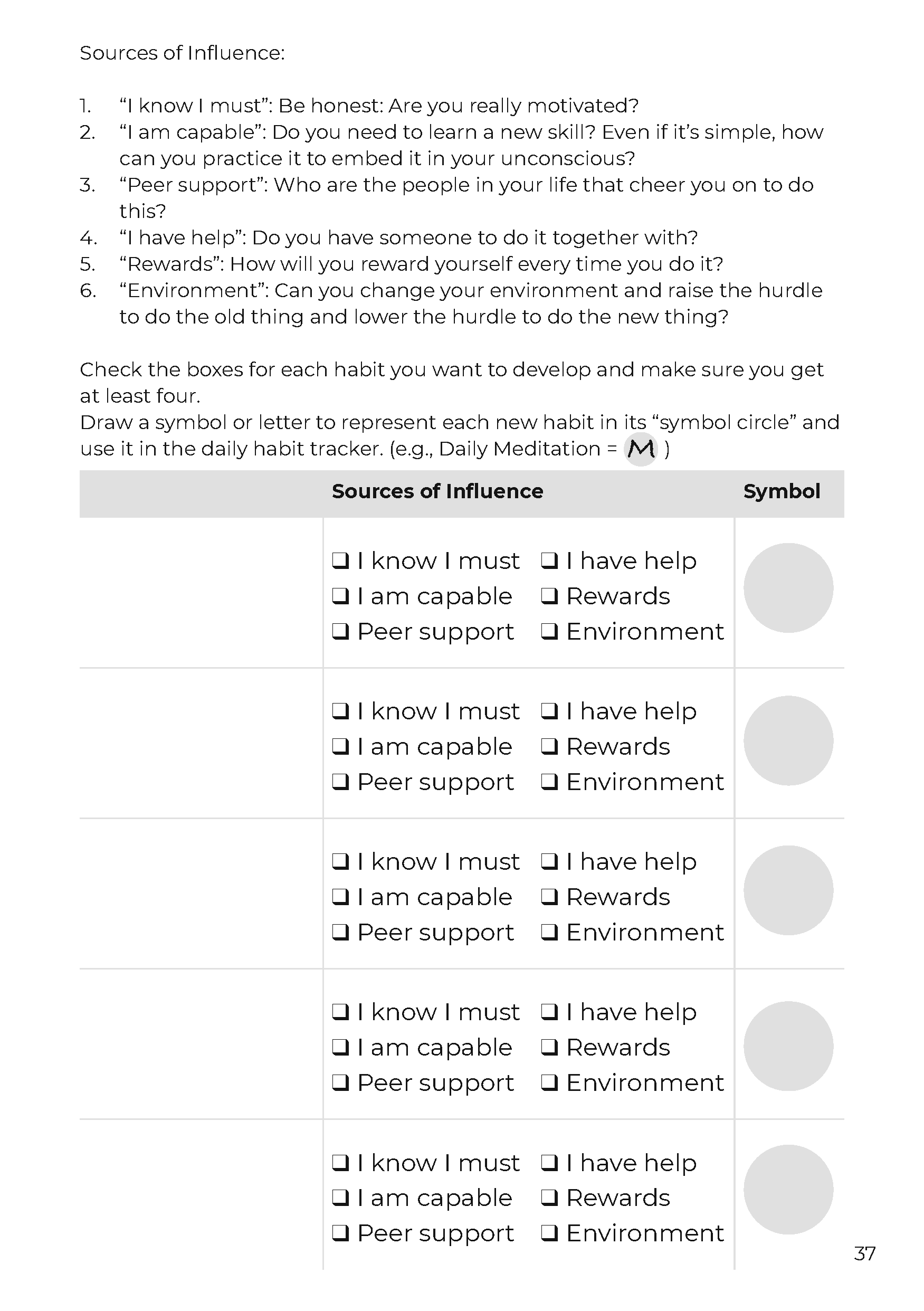Click the empty habit name cell in first row
This screenshot has height=1311, width=924.
point(201,593)
